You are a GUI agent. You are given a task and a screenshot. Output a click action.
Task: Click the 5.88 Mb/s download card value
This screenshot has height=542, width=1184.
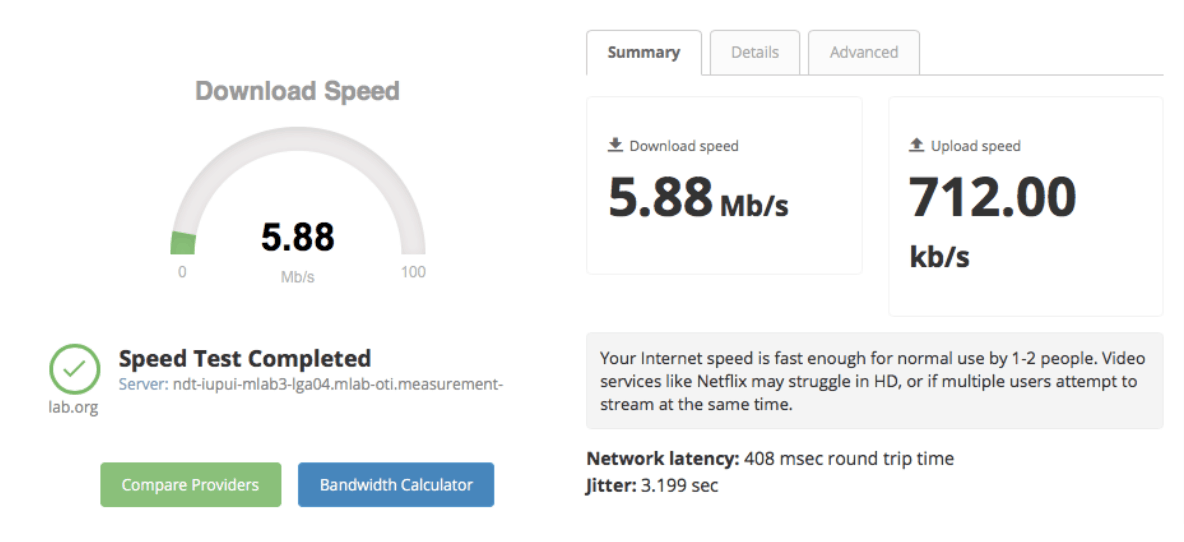tap(698, 196)
